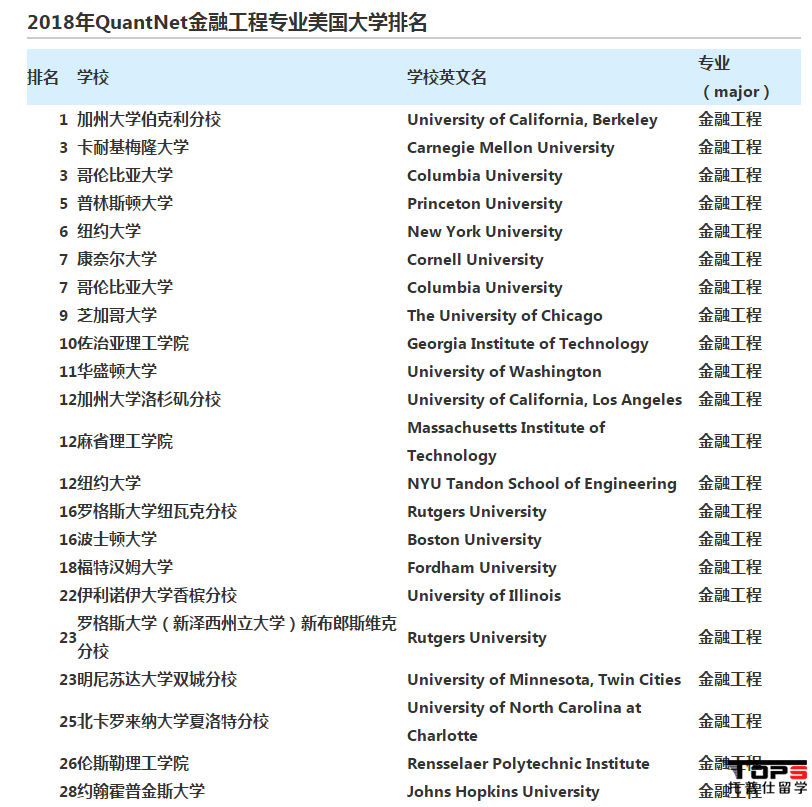
Task: Click the school name "康奈尔大学"
Action: (117, 260)
